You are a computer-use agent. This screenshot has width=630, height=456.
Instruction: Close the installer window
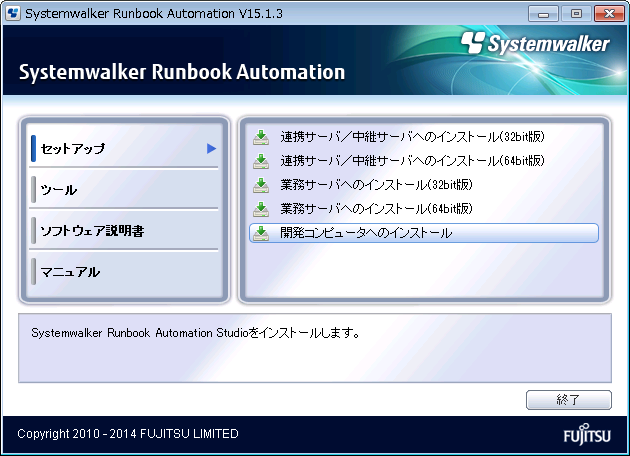609,14
